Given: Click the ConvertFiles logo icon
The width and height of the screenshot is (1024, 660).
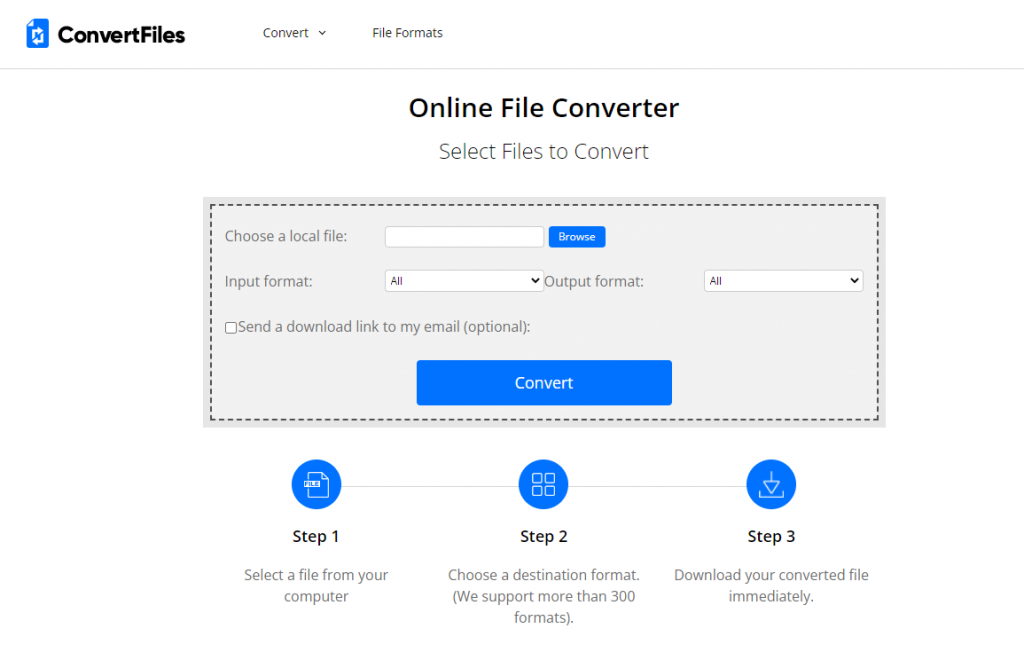Looking at the screenshot, I should point(37,33).
